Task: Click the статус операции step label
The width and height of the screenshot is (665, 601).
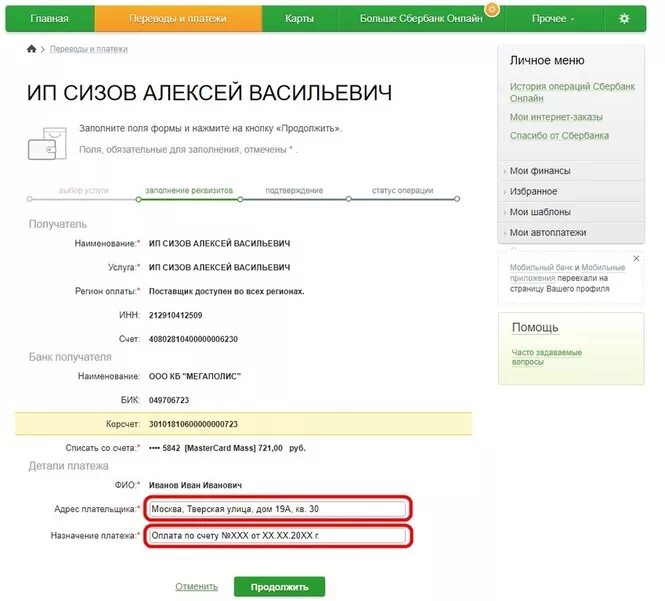Action: point(402,190)
